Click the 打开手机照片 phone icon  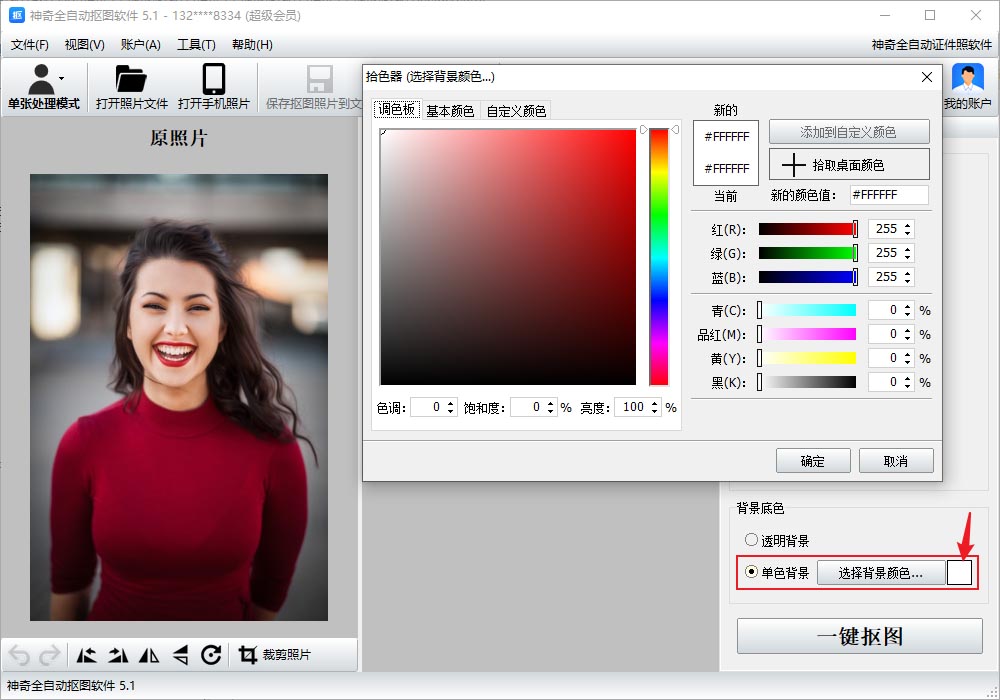click(x=213, y=79)
